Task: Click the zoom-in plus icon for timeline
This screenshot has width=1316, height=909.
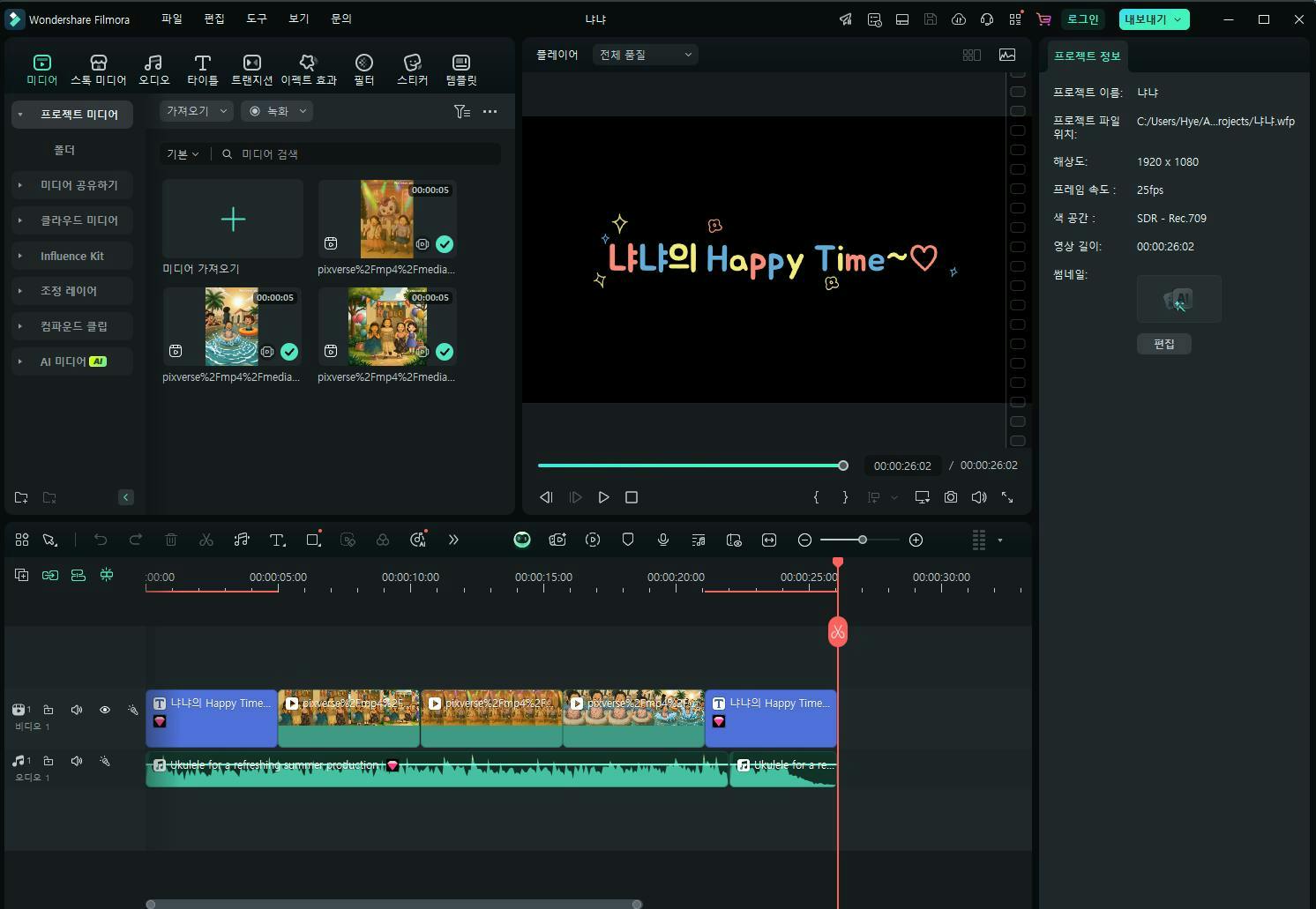Action: tap(916, 540)
